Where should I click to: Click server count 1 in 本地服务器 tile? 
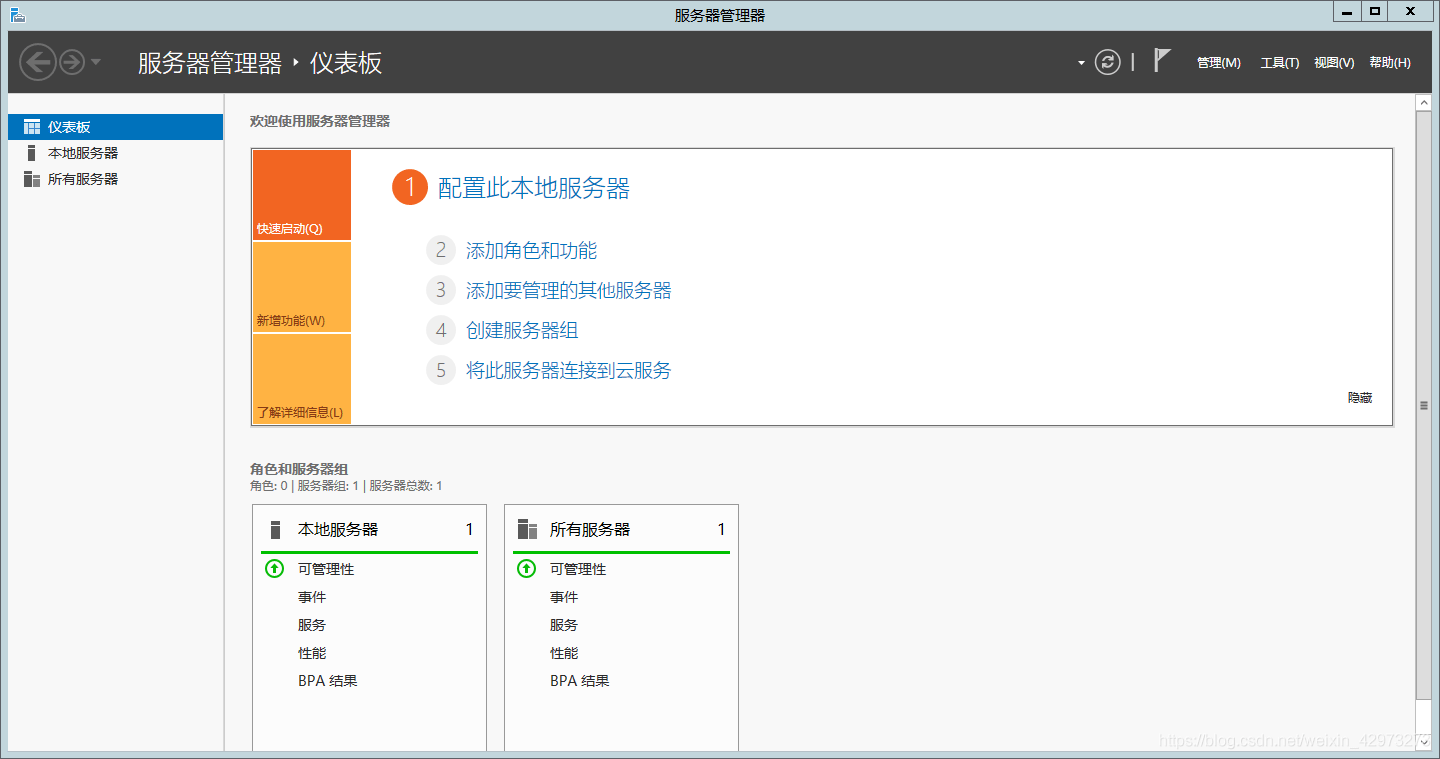pyautogui.click(x=469, y=529)
